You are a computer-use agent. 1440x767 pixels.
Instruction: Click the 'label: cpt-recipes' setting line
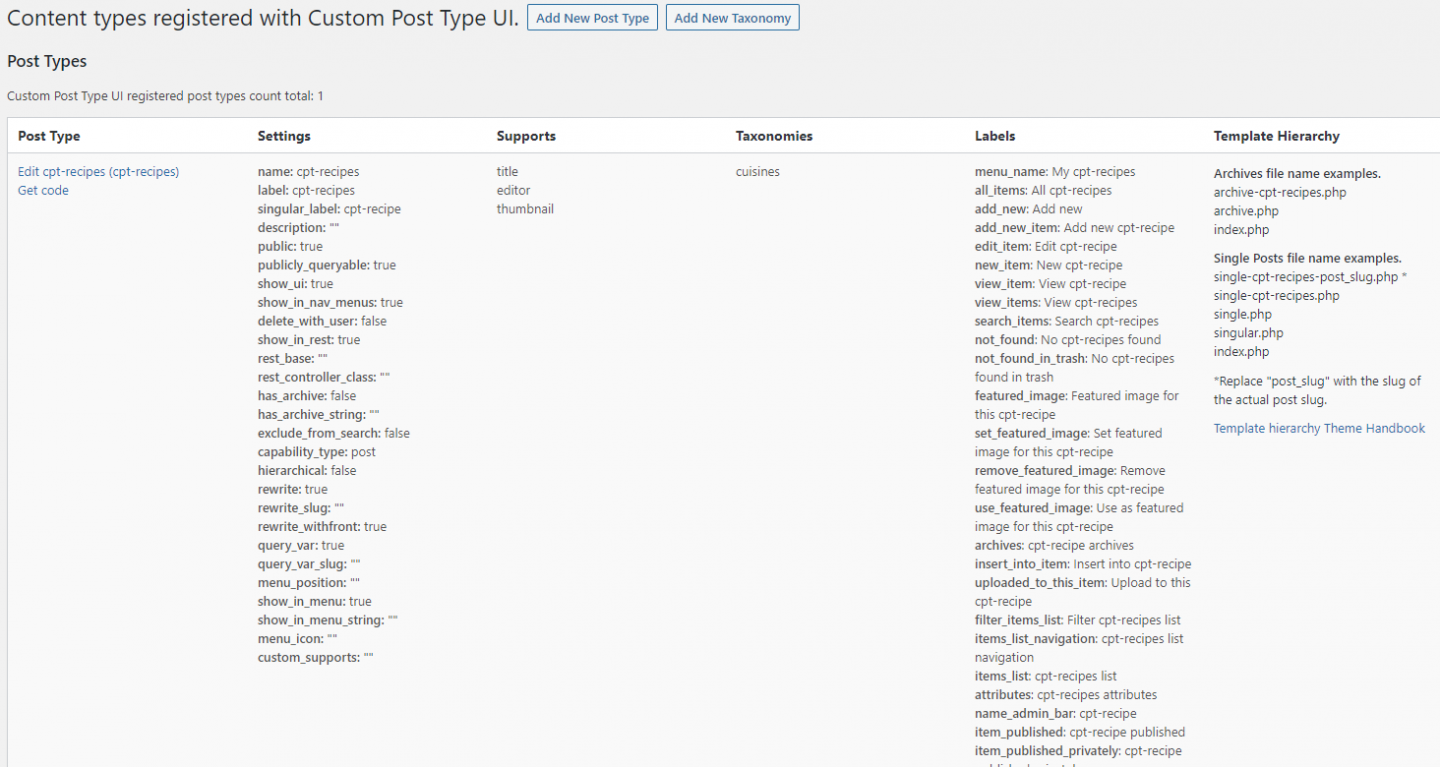(306, 191)
